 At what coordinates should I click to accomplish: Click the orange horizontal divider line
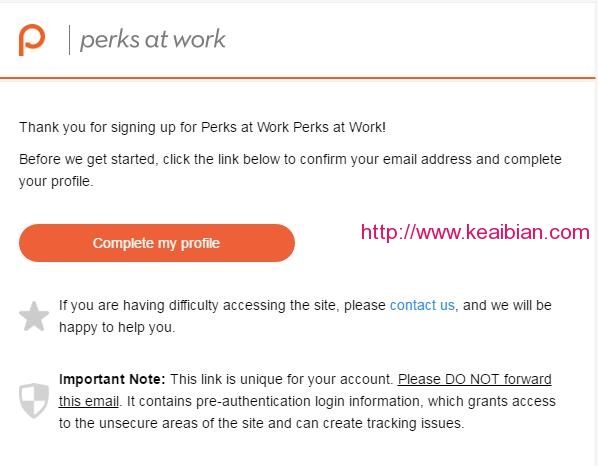click(297, 78)
